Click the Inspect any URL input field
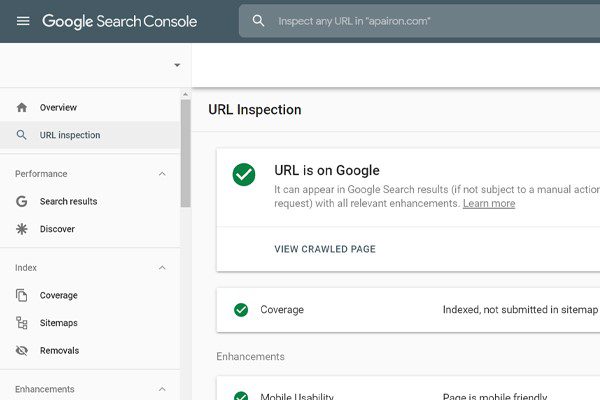This screenshot has width=600, height=400. coord(419,21)
